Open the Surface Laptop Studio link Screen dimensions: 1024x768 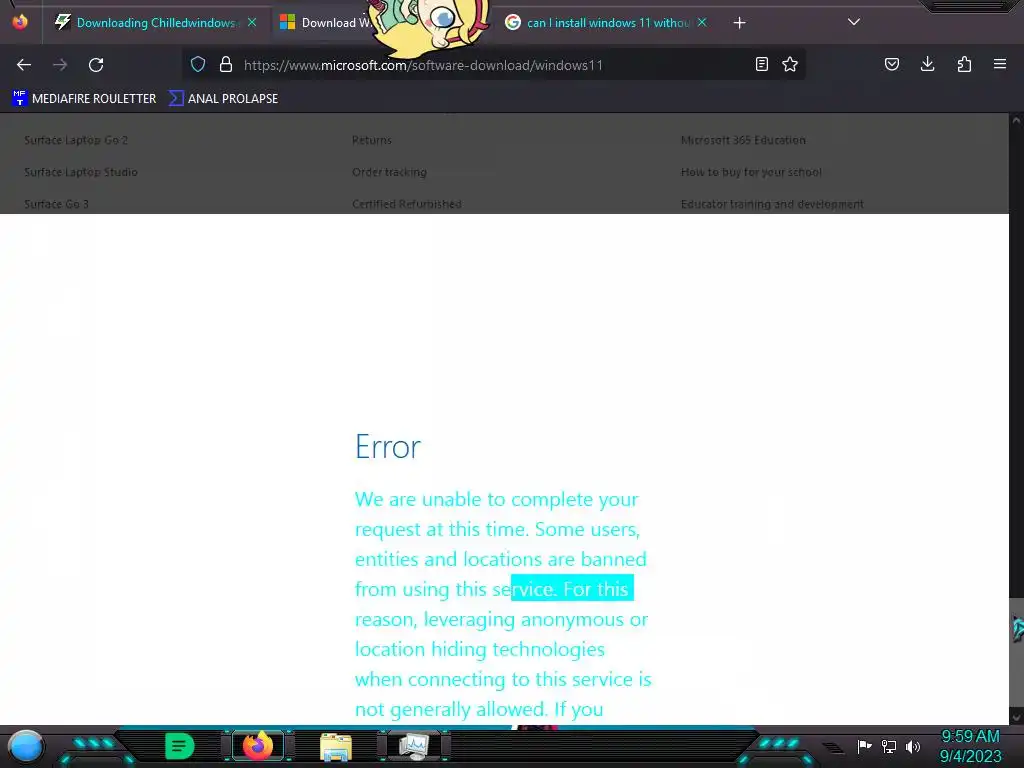tap(80, 172)
